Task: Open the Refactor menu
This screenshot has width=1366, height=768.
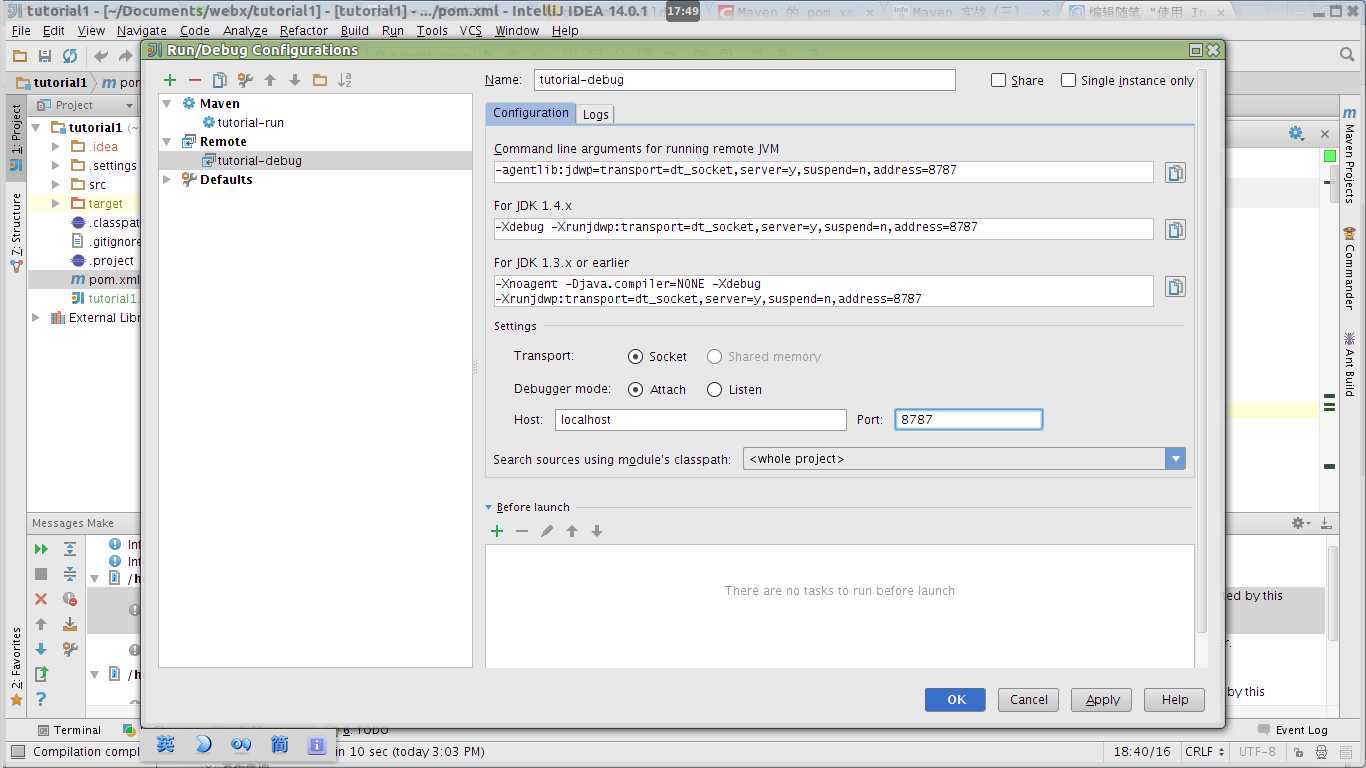Action: (x=303, y=30)
